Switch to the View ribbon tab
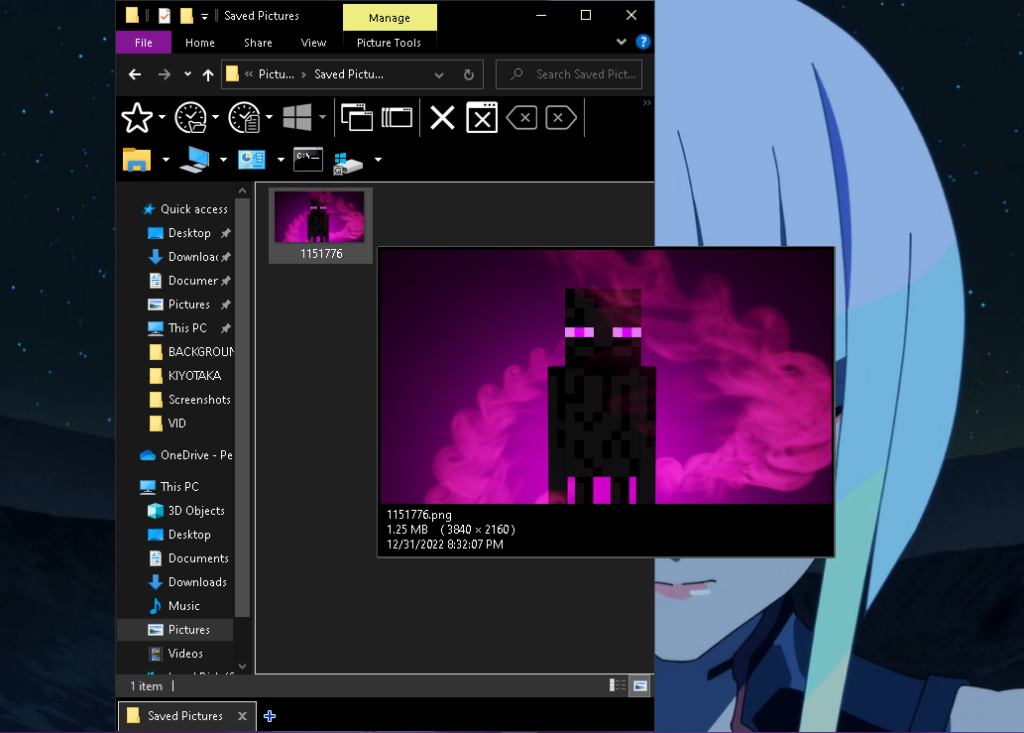Image resolution: width=1024 pixels, height=733 pixels. tap(313, 42)
